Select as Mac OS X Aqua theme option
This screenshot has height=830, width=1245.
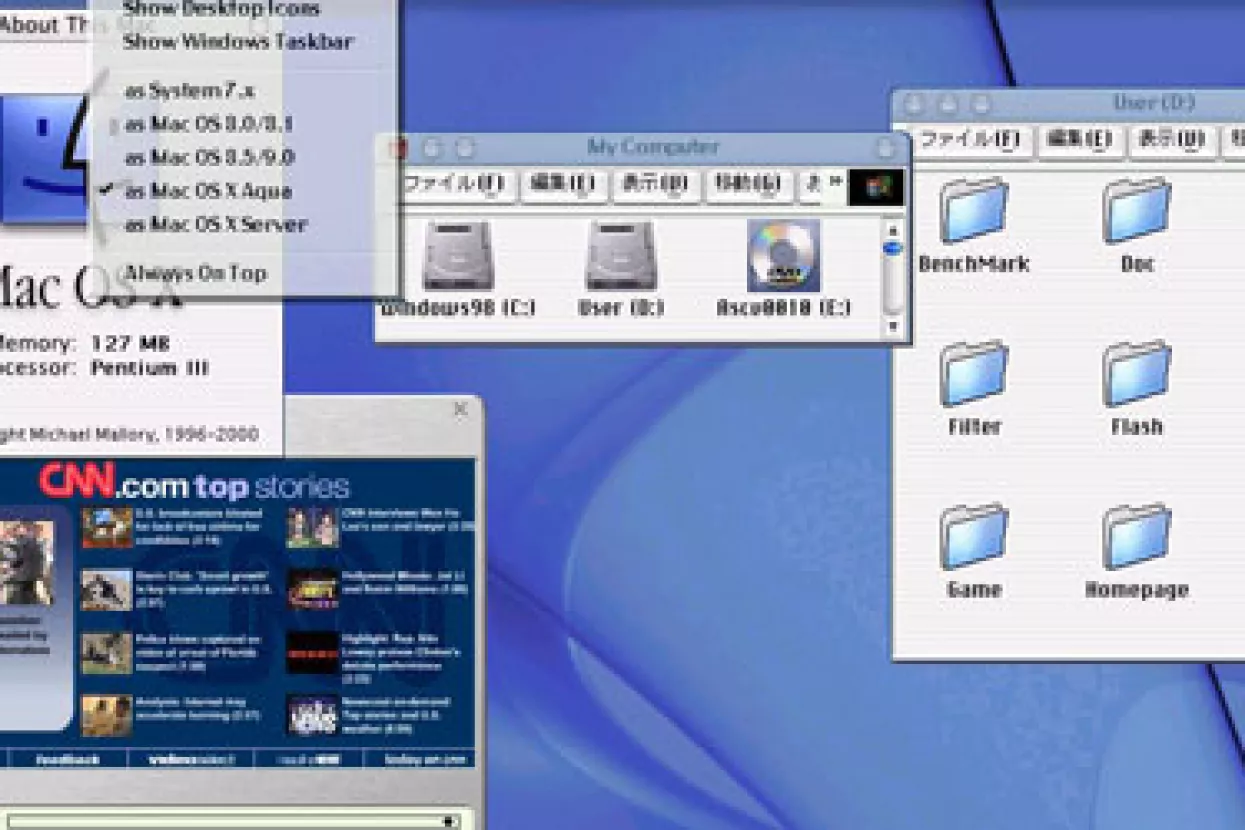(208, 191)
